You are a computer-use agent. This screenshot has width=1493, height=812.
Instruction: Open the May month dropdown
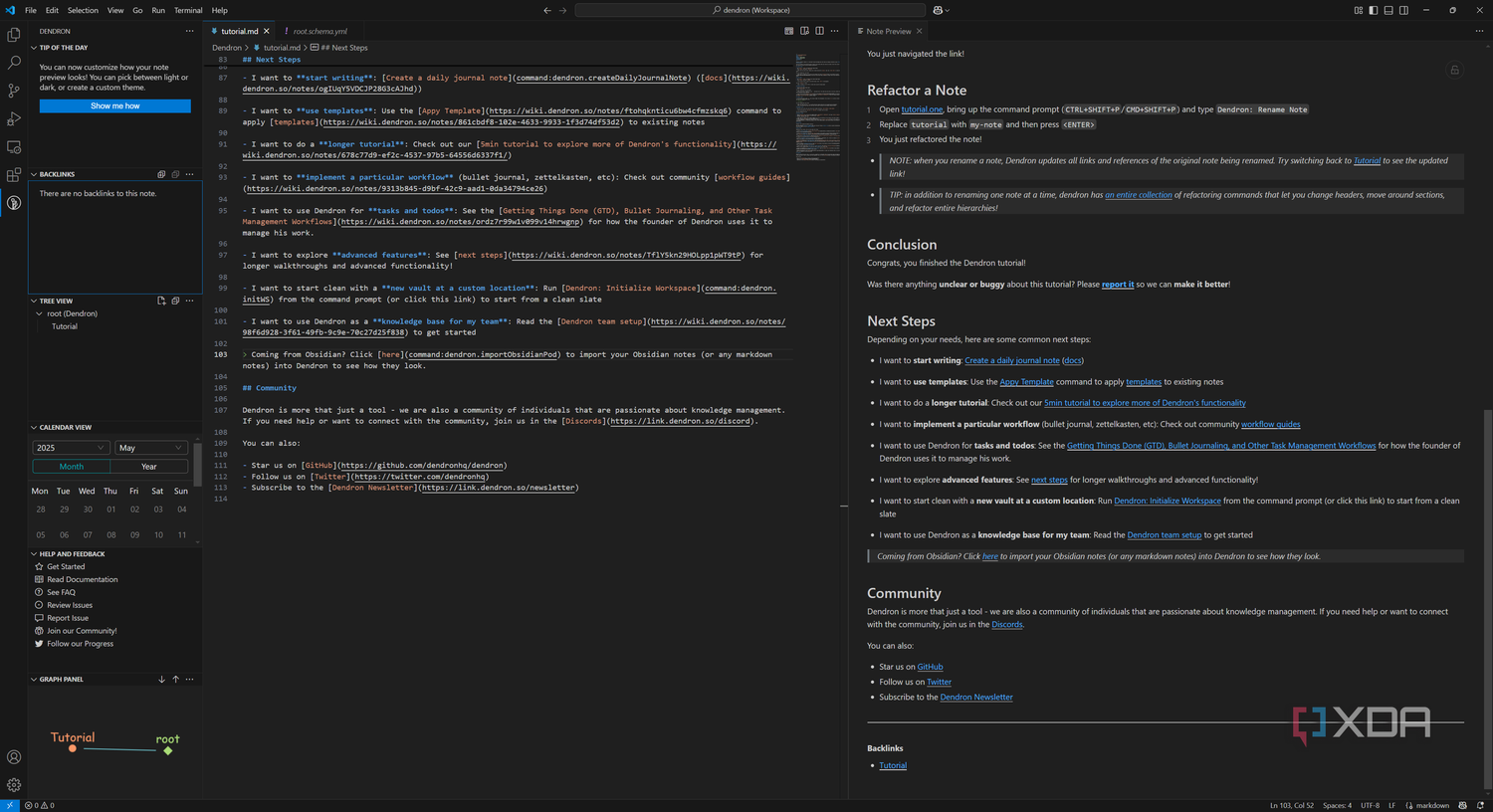151,448
